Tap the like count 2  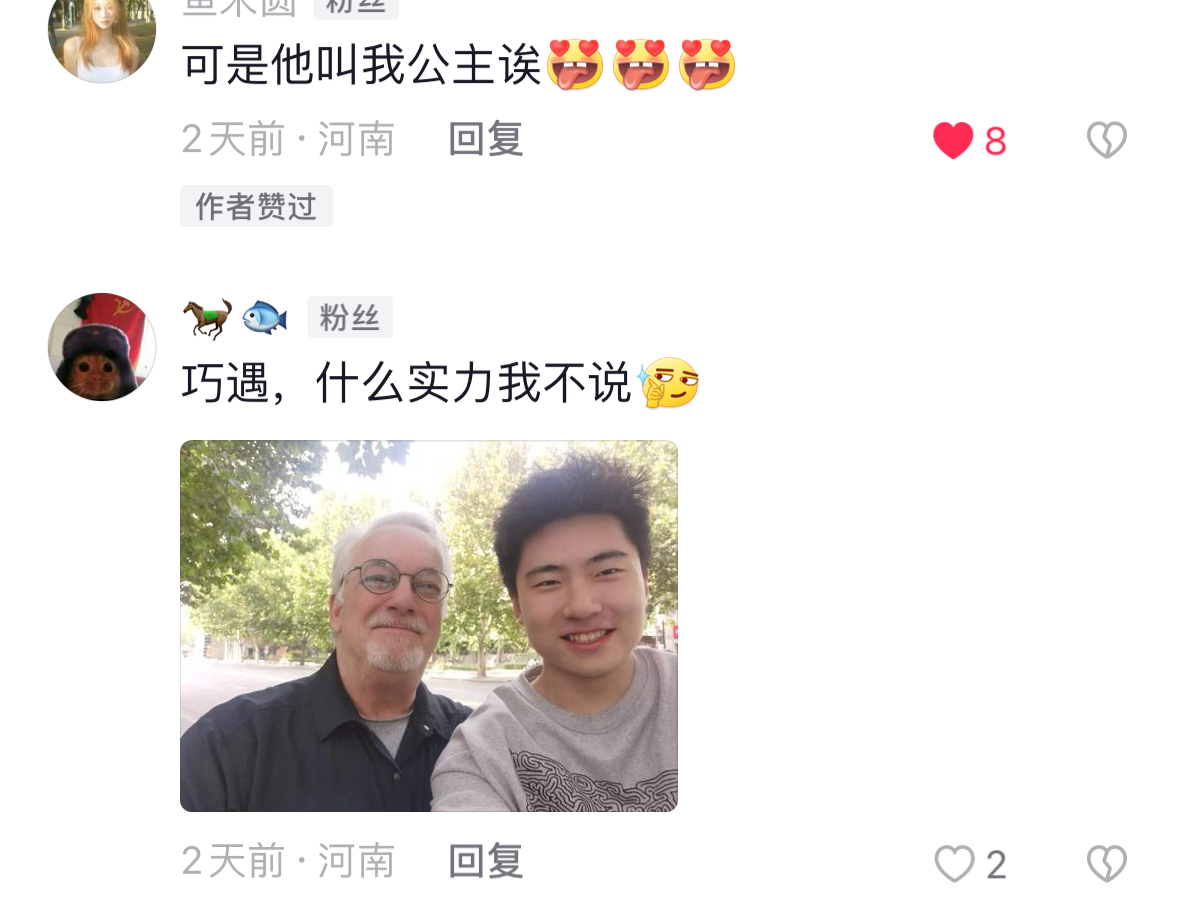tap(996, 864)
